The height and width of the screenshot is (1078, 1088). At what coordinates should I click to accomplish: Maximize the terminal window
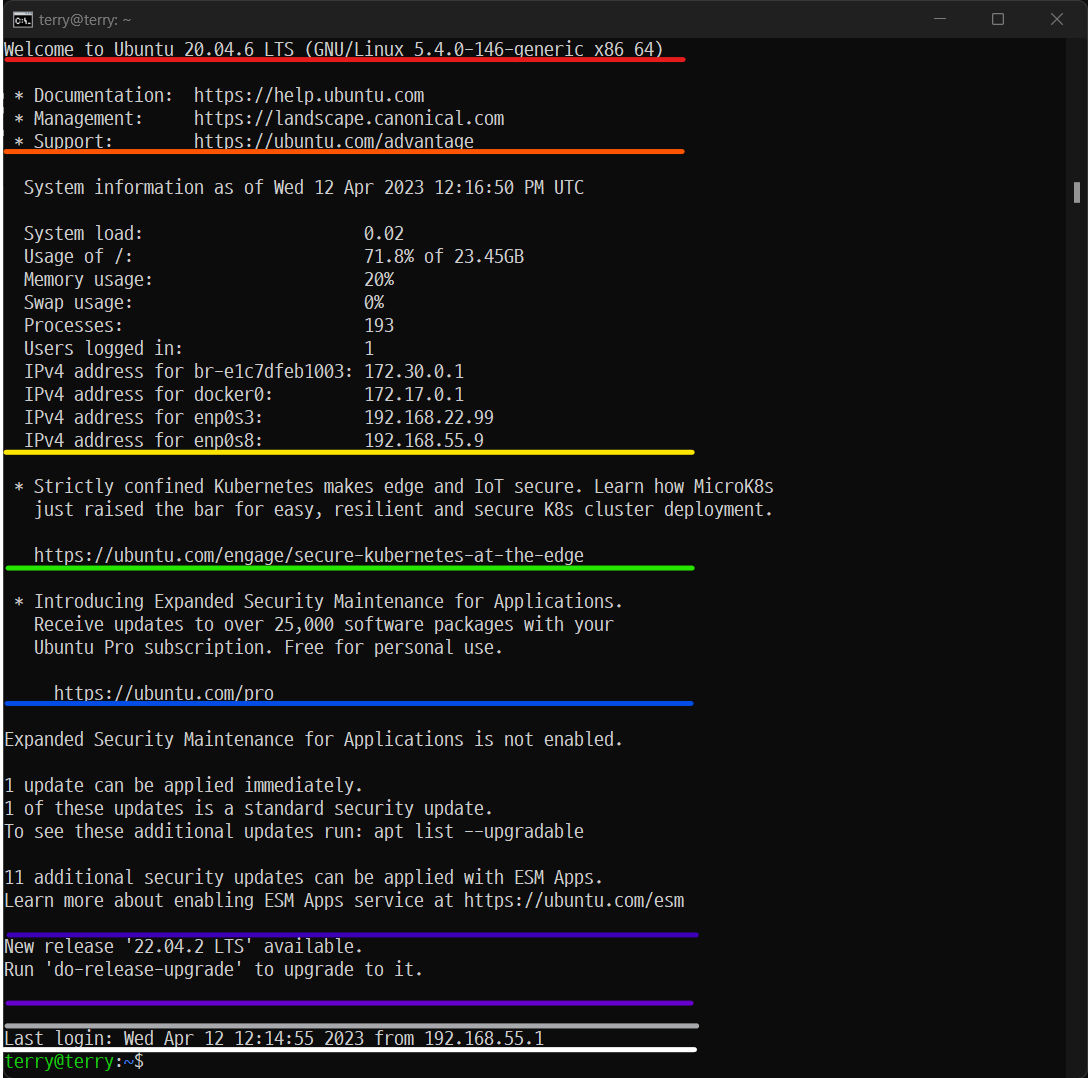pyautogui.click(x=997, y=19)
